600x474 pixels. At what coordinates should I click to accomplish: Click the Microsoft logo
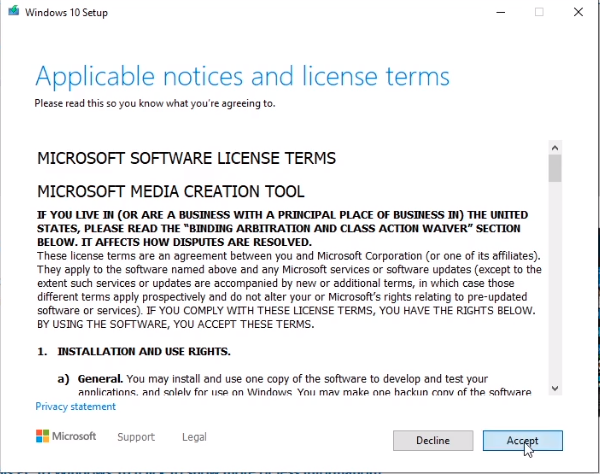66,436
